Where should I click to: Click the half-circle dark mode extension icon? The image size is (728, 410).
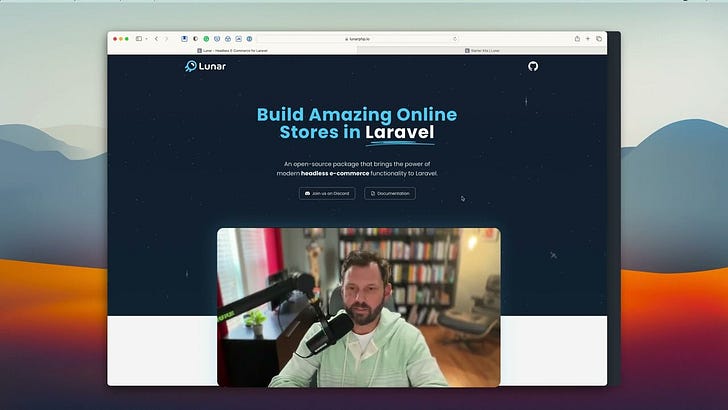tap(195, 39)
